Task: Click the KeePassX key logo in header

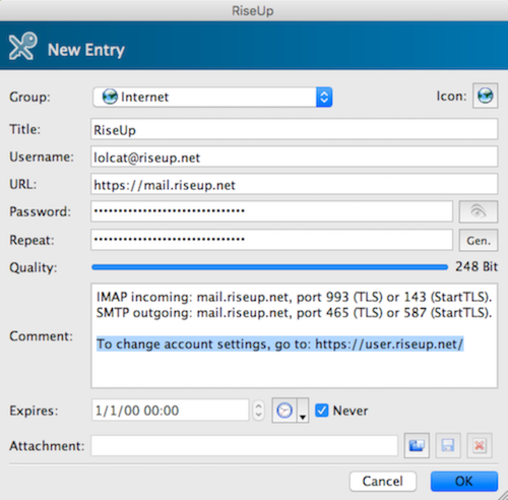Action: tap(23, 46)
